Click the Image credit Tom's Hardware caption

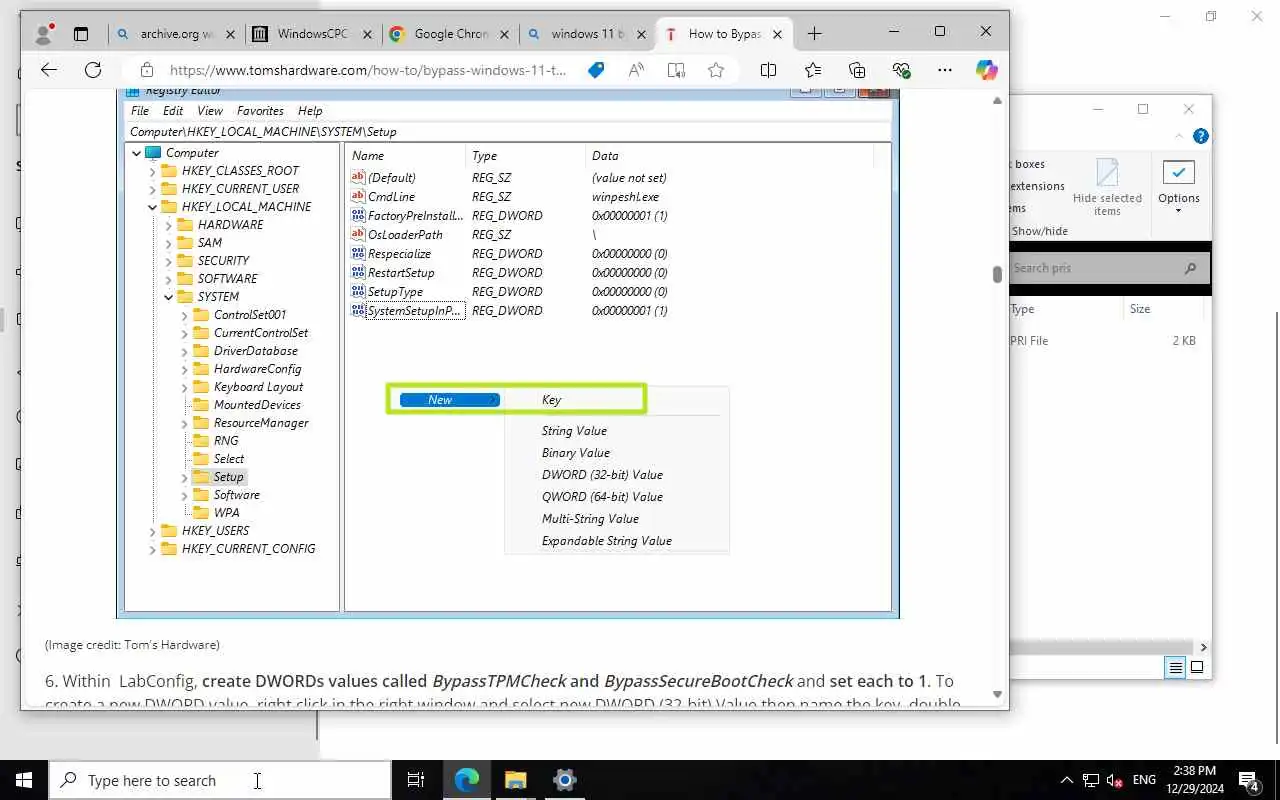132,645
